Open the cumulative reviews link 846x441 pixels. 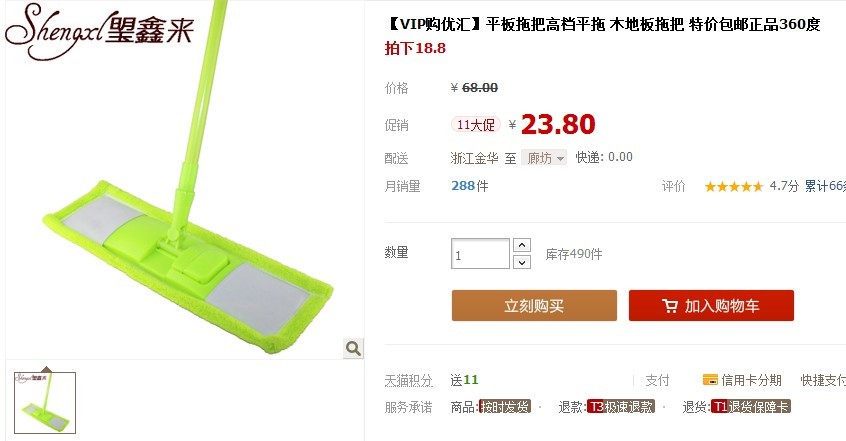coord(825,186)
